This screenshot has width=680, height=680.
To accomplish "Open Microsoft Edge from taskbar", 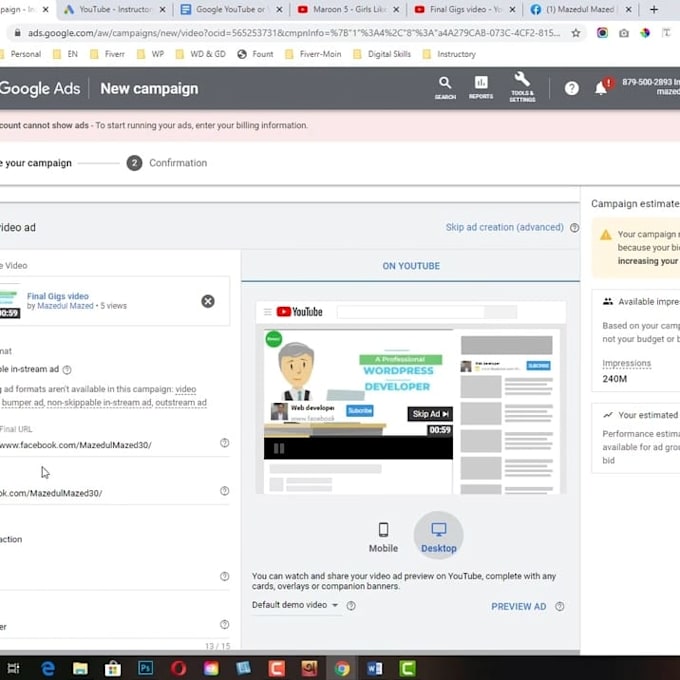I will point(48,668).
